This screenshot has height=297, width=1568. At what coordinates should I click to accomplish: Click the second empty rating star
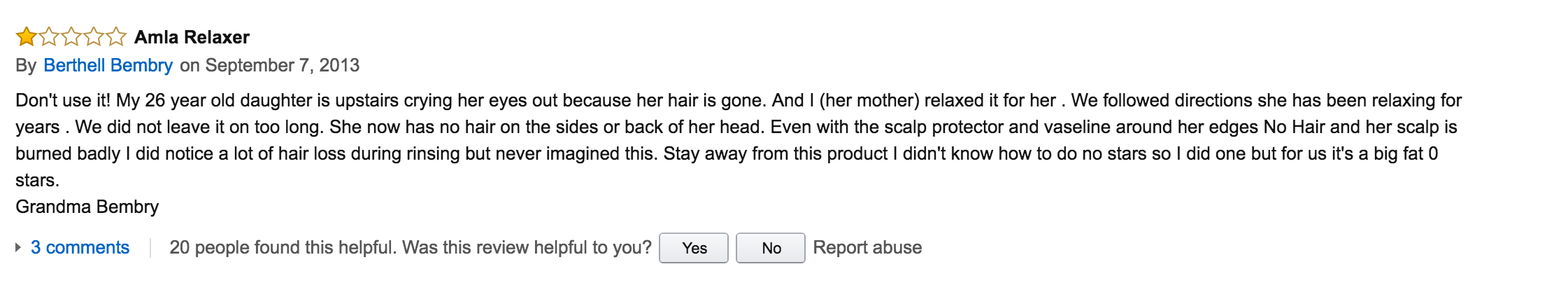[x=49, y=36]
